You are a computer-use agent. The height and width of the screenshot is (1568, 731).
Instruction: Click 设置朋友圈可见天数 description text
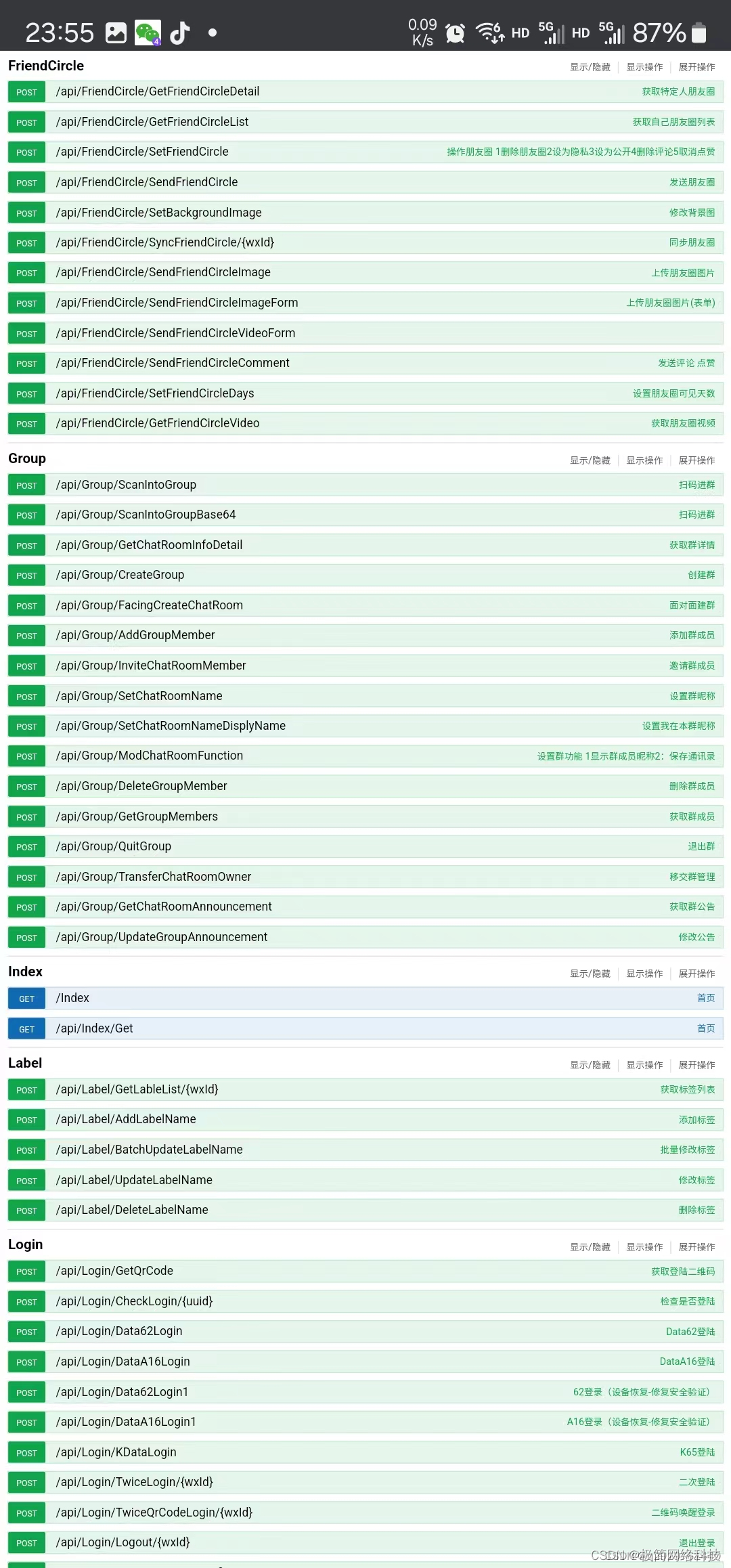coord(673,393)
